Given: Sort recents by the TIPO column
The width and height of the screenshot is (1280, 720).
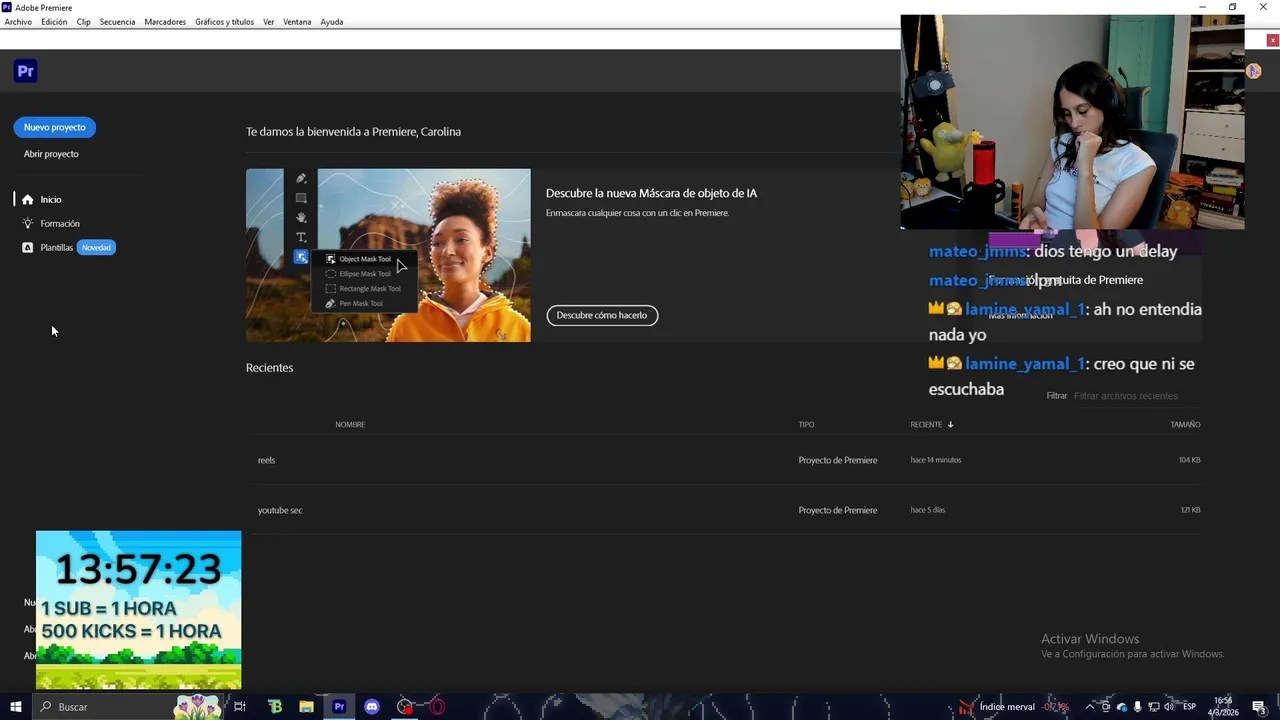Looking at the screenshot, I should (x=806, y=424).
